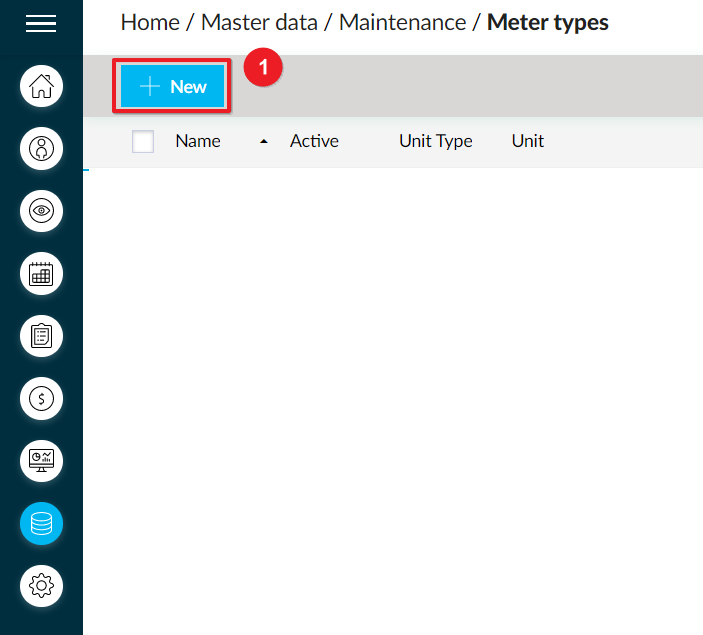Open the settings gear sidebar icon
This screenshot has width=703, height=635.
tap(41, 586)
